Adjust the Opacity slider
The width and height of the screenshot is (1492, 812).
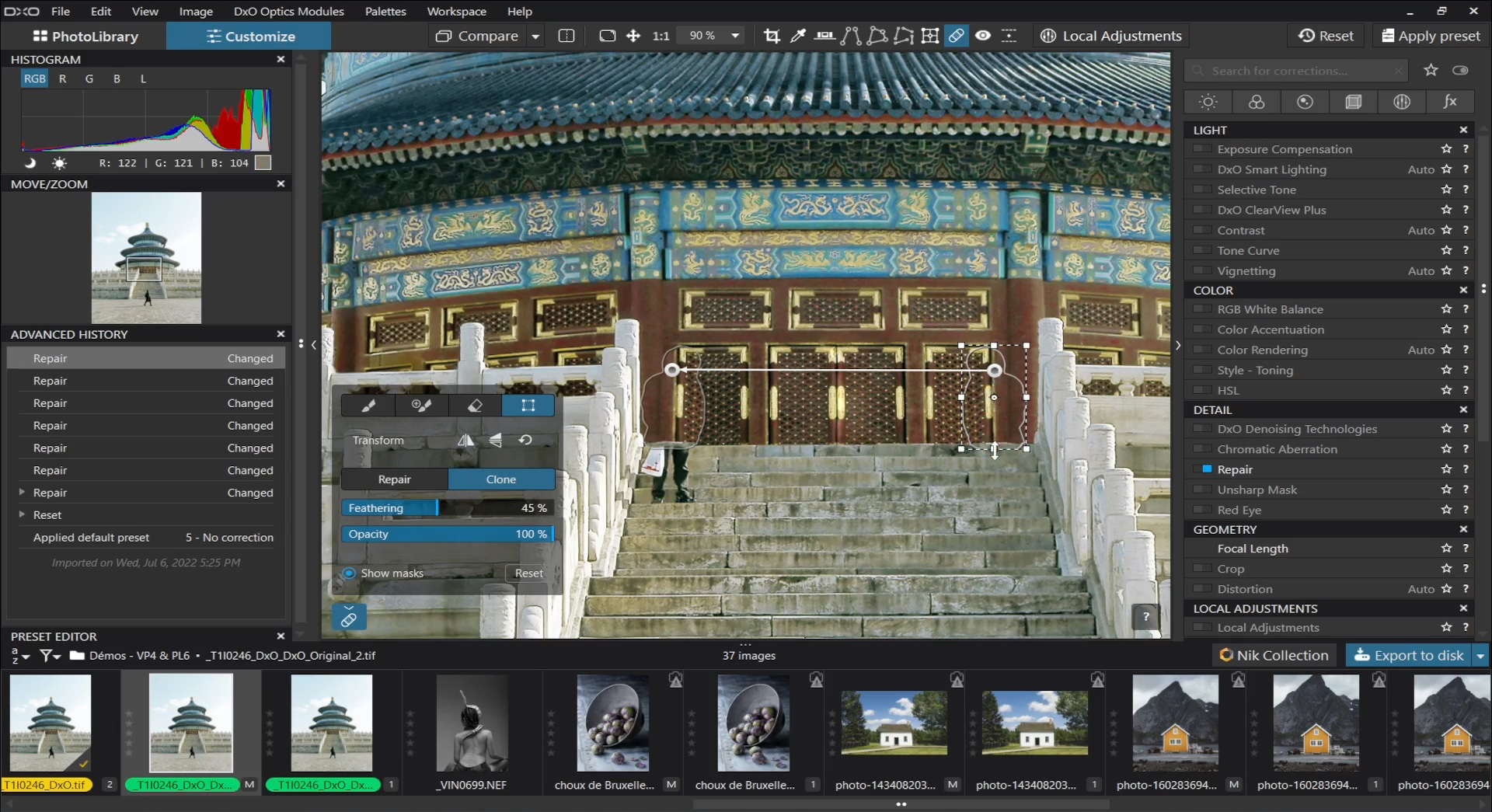pyautogui.click(x=448, y=534)
